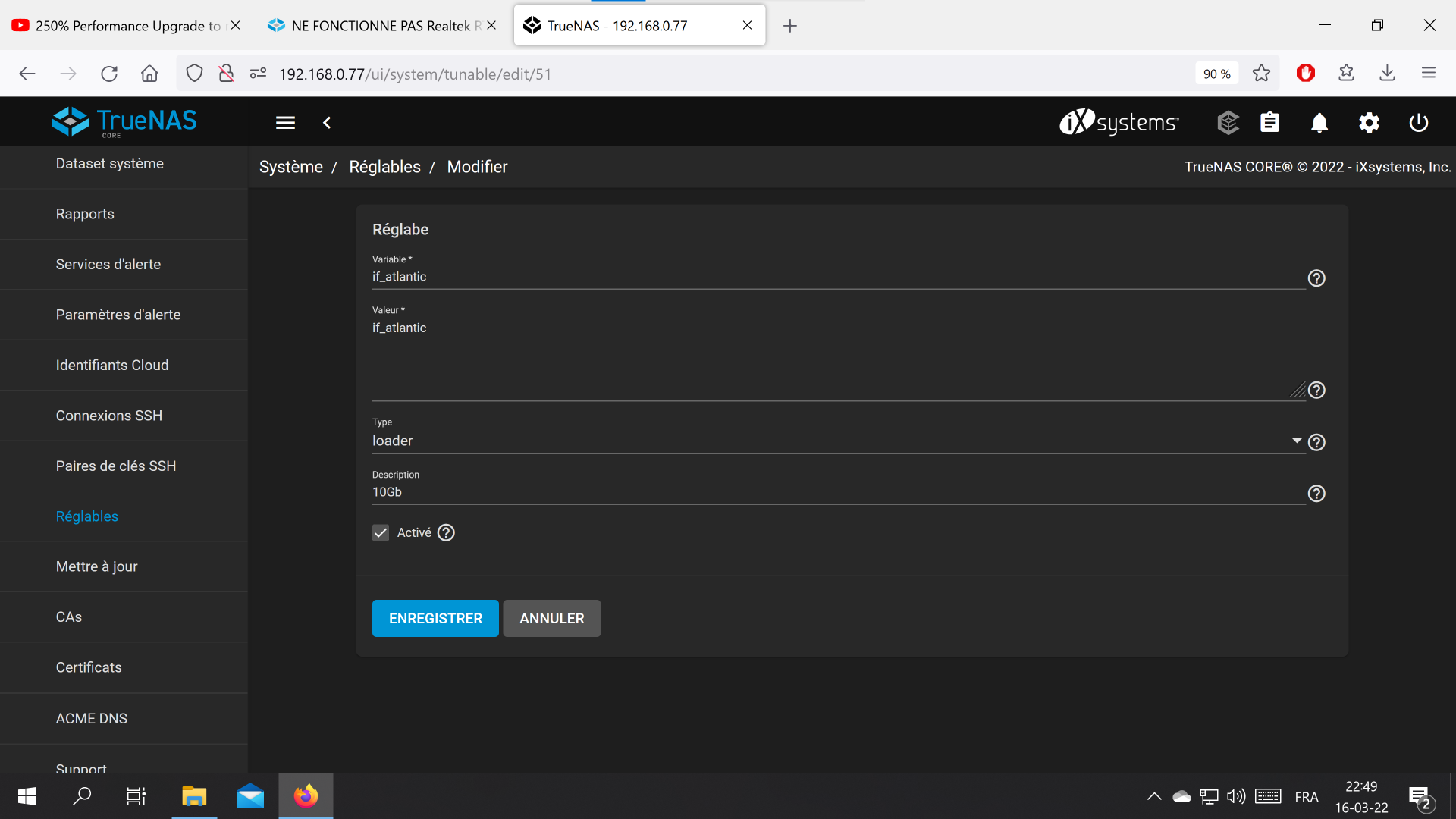This screenshot has width=1456, height=819.
Task: Open the power menu icon
Action: [x=1419, y=122]
